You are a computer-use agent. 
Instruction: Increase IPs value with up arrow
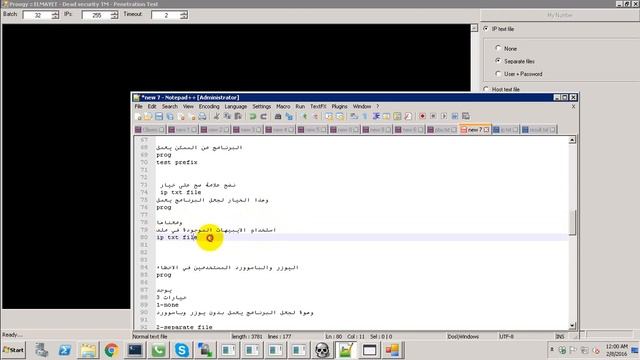(x=114, y=13)
